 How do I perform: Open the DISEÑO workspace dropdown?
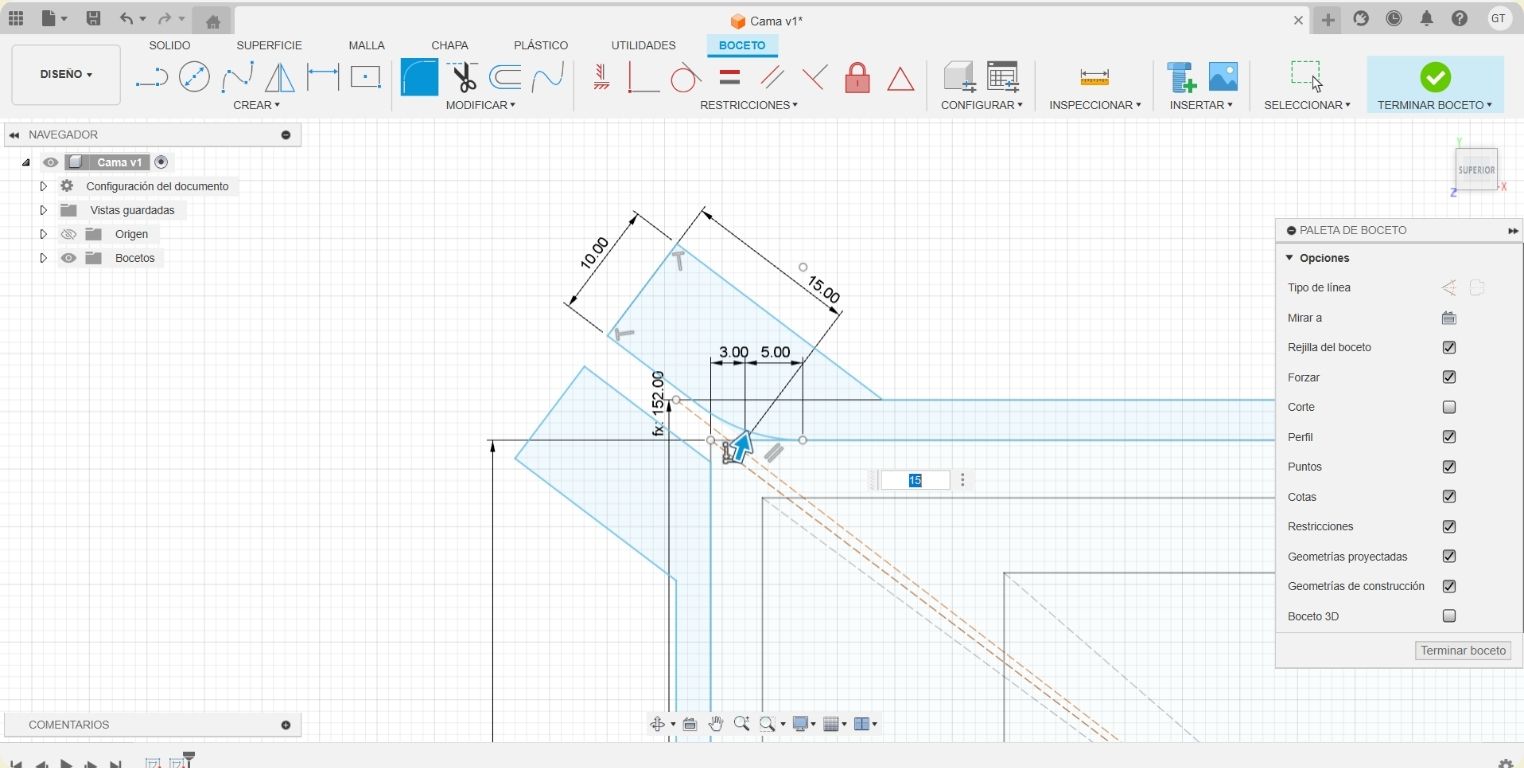pos(66,75)
